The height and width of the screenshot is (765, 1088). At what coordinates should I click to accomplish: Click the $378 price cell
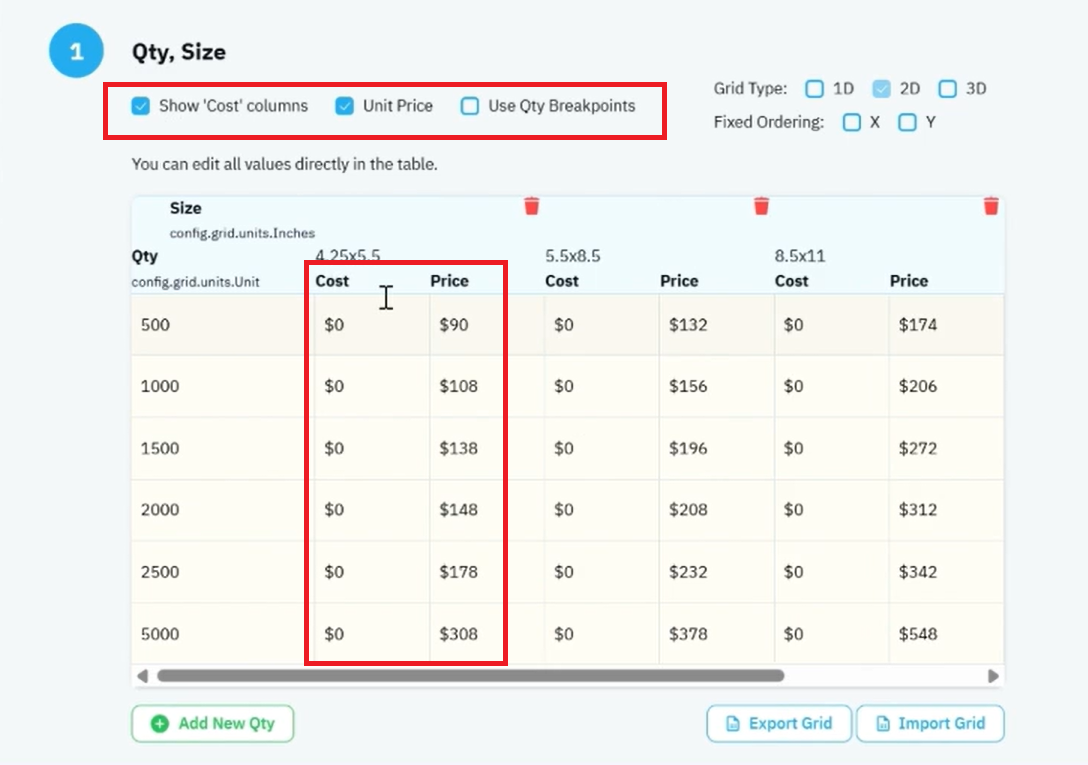click(717, 634)
